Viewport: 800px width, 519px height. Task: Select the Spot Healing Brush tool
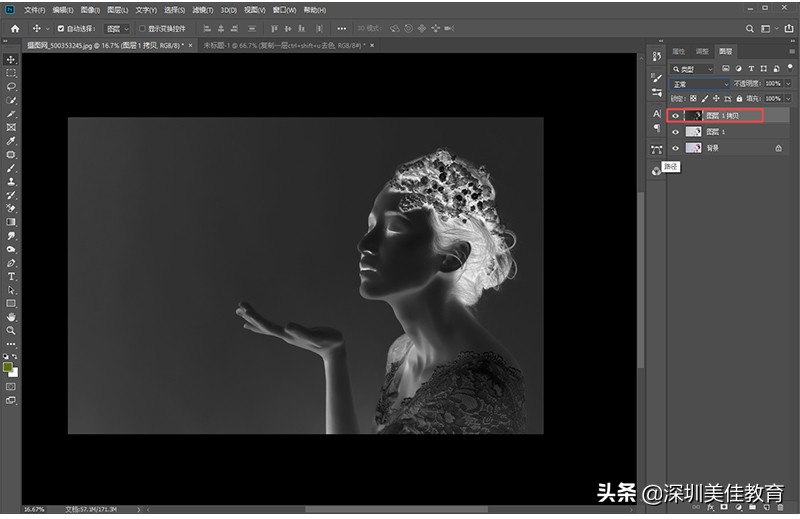coord(11,155)
